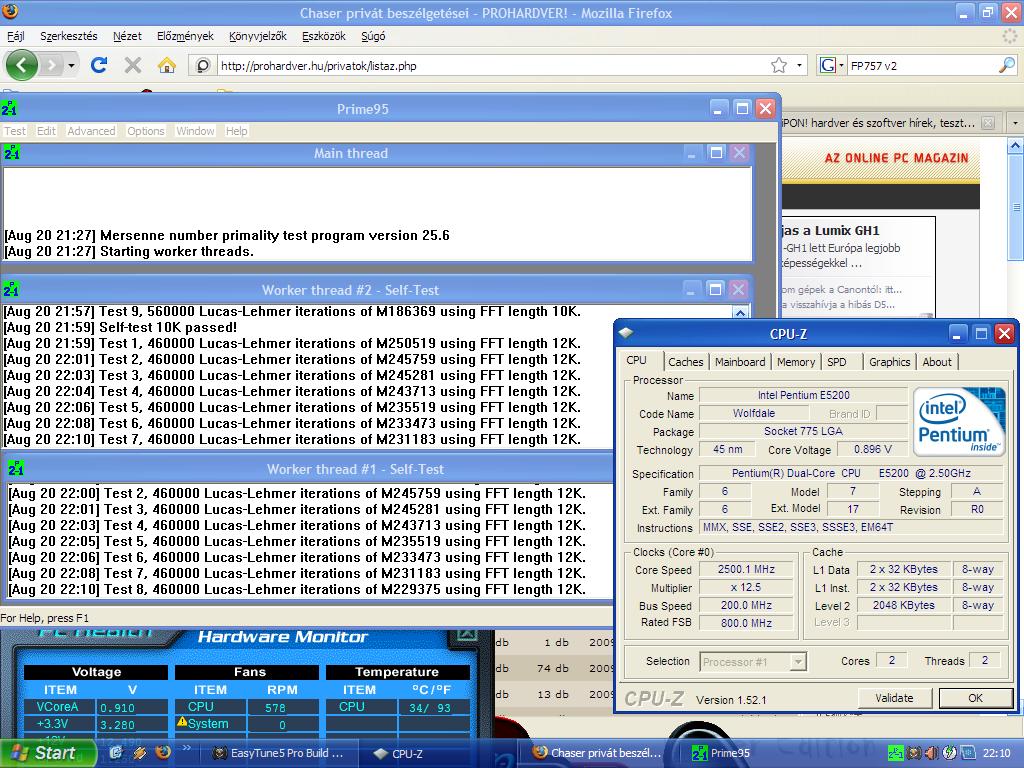Viewport: 1024px width, 768px height.
Task: Click Main thread window icon
Action: [x=12, y=152]
